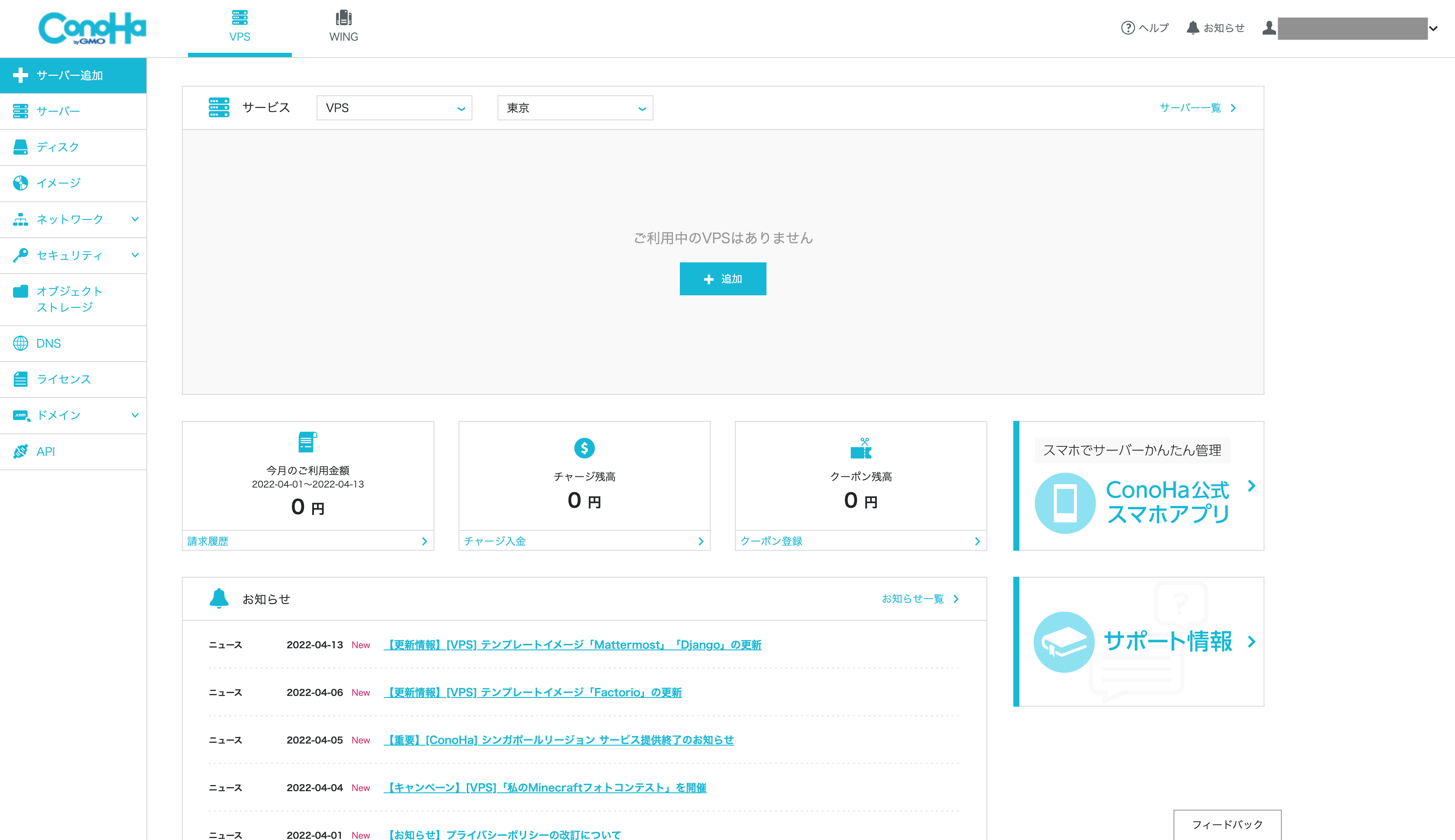Screen dimensions: 1455x840
Task: Click the service panel server icon
Action: [x=219, y=107]
